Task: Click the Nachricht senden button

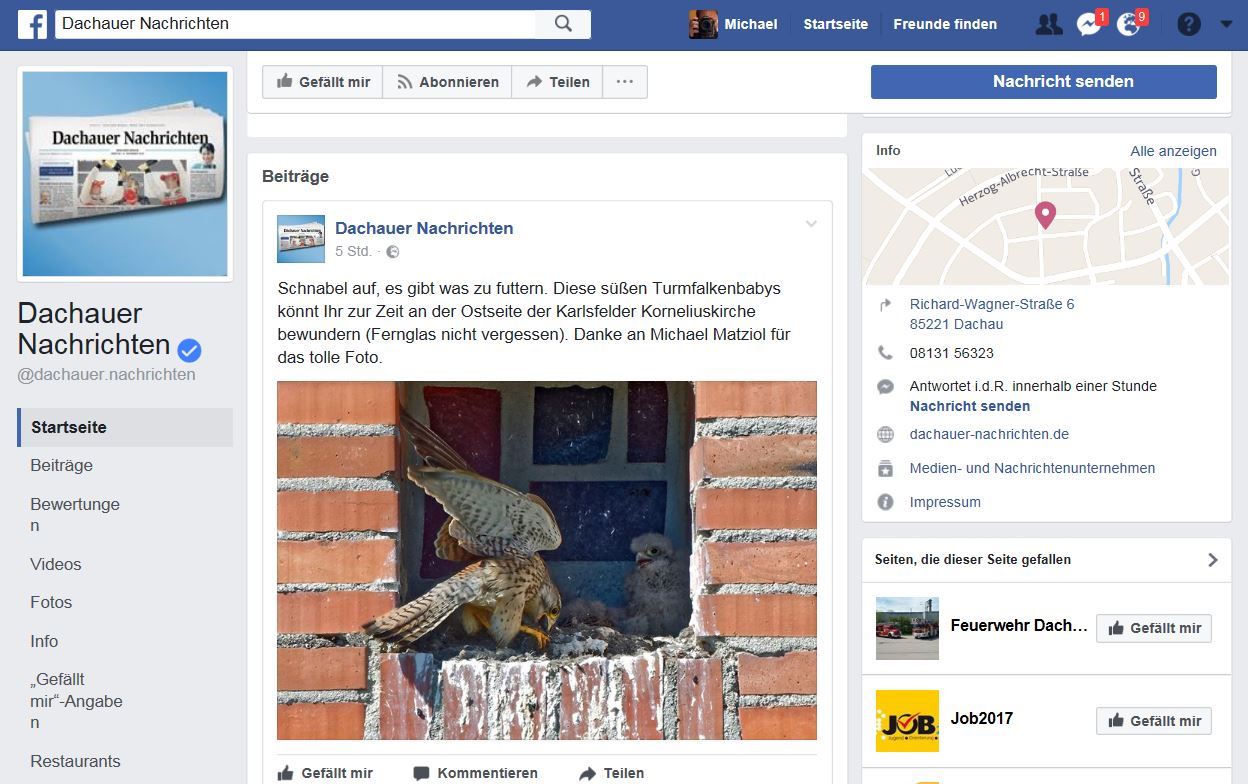Action: pyautogui.click(x=1043, y=82)
